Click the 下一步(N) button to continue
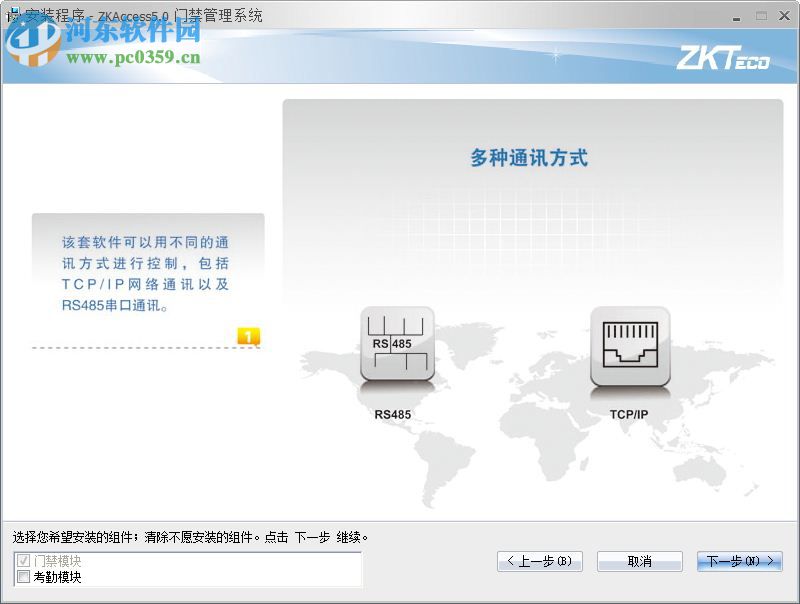This screenshot has width=800, height=604. tap(739, 561)
